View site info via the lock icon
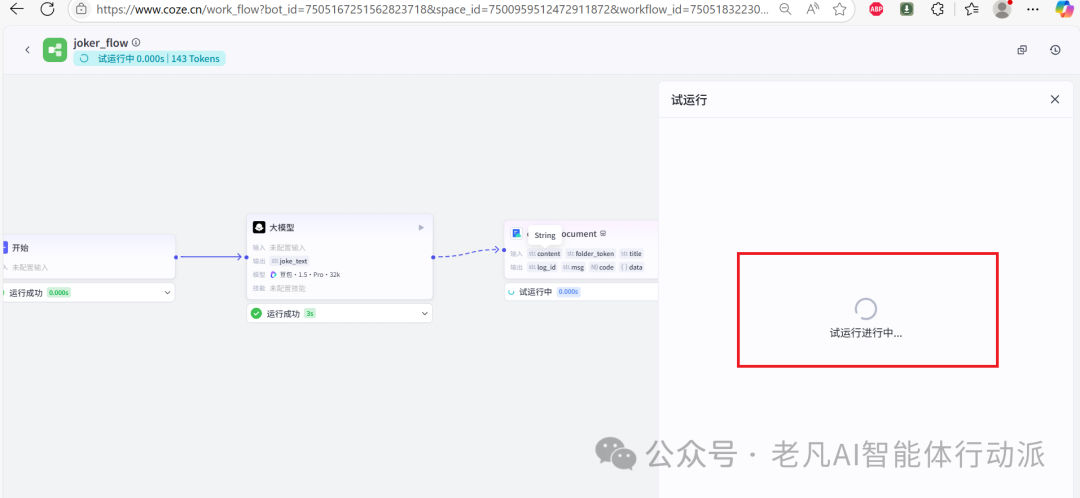The image size is (1080, 498). [81, 9]
